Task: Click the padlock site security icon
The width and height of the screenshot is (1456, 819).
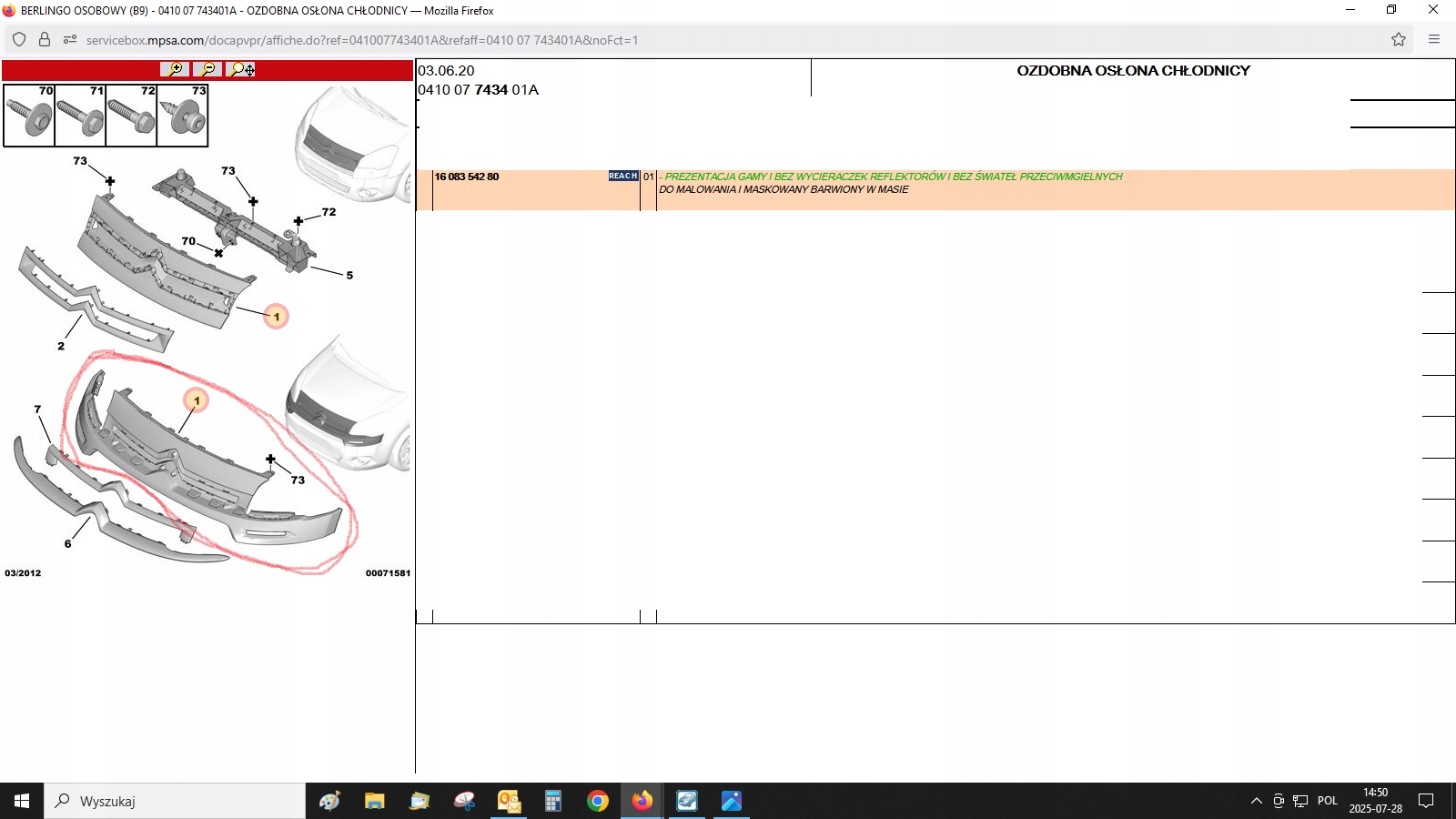Action: [x=44, y=39]
